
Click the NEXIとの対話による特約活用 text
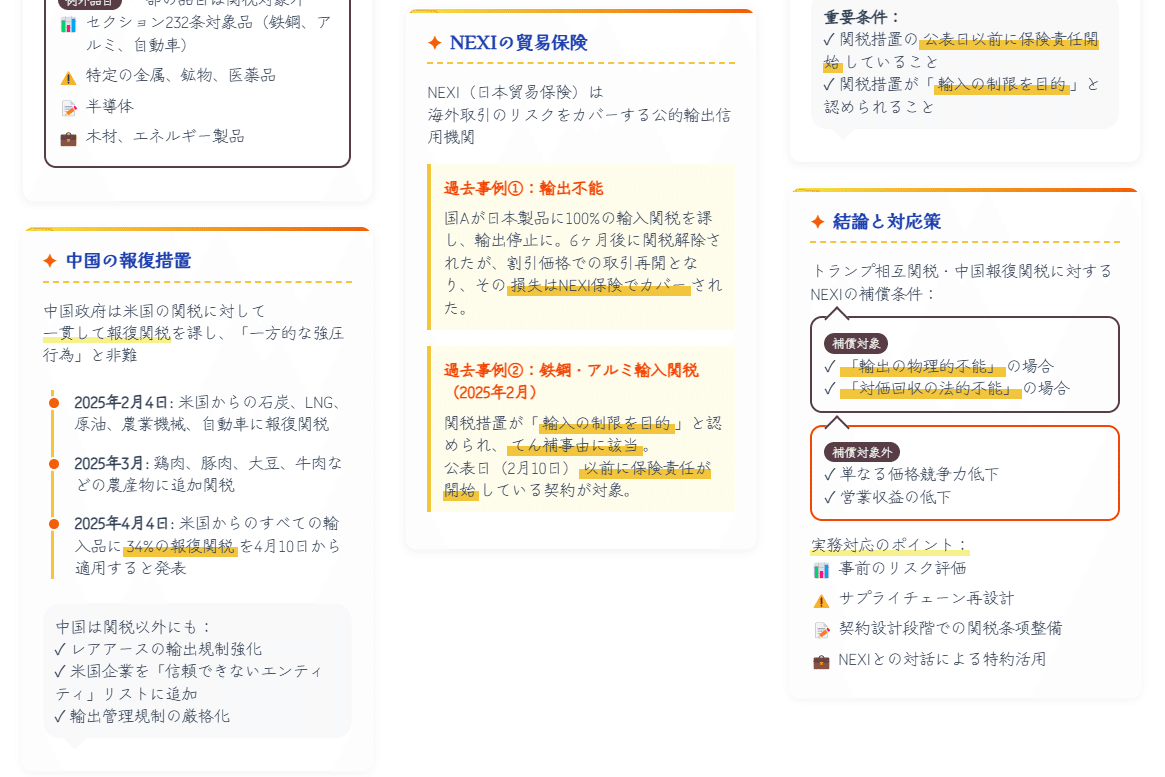click(x=942, y=660)
